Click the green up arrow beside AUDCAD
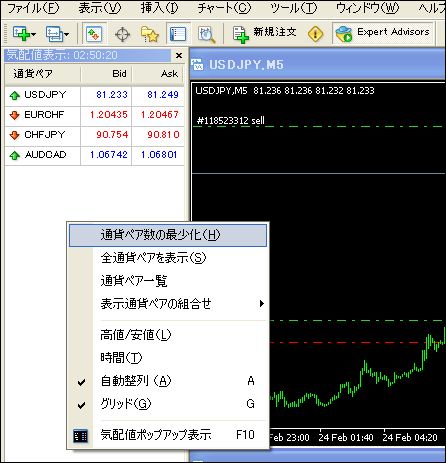Image resolution: width=446 pixels, height=463 pixels. tap(14, 155)
